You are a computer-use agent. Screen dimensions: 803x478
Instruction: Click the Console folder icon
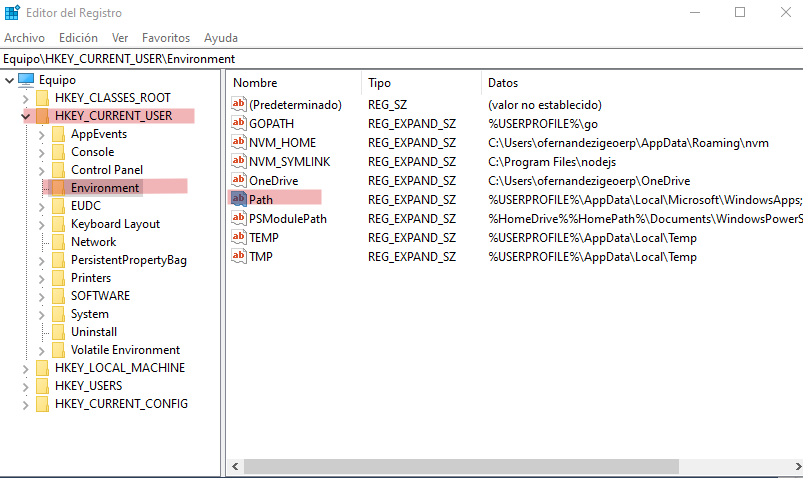[58, 152]
